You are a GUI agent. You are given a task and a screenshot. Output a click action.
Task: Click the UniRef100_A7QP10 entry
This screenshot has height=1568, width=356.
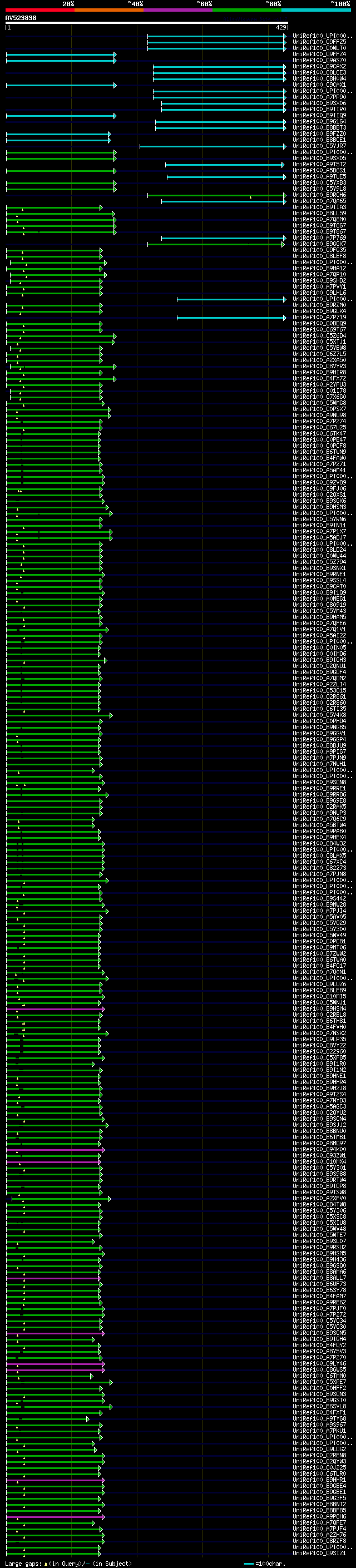(319, 275)
